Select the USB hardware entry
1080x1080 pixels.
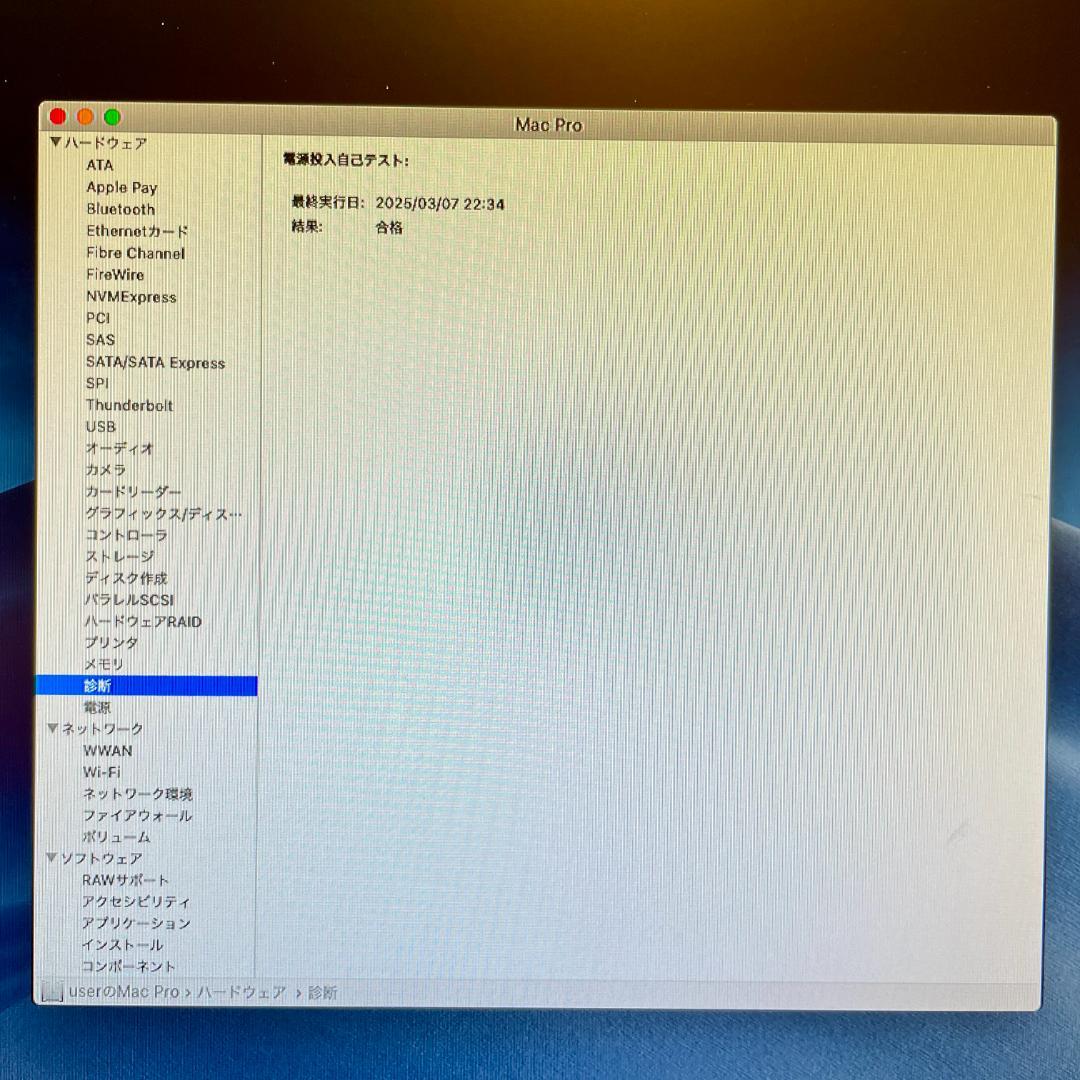(x=99, y=427)
